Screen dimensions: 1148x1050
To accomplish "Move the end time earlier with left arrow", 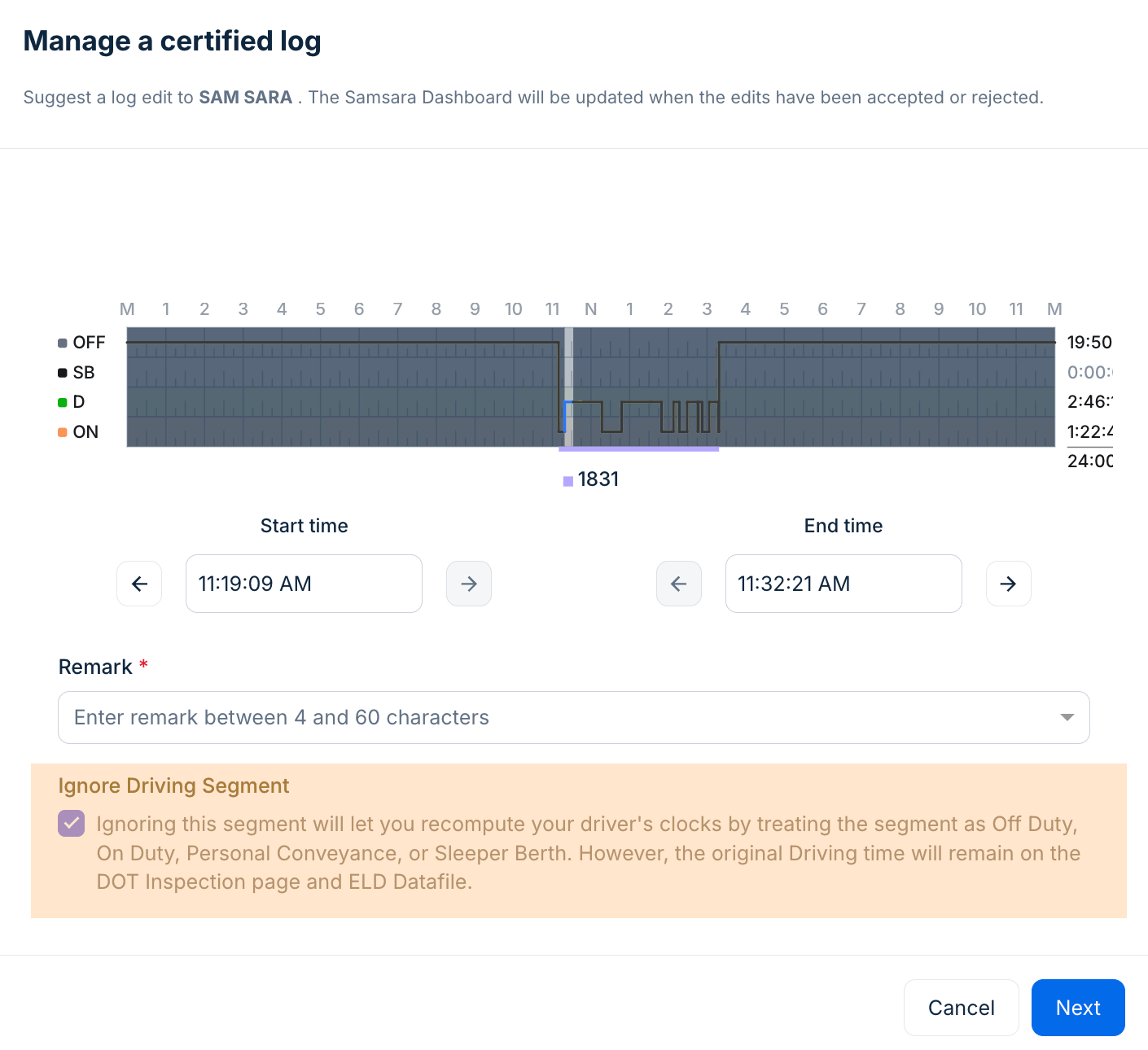I will pyautogui.click(x=679, y=584).
